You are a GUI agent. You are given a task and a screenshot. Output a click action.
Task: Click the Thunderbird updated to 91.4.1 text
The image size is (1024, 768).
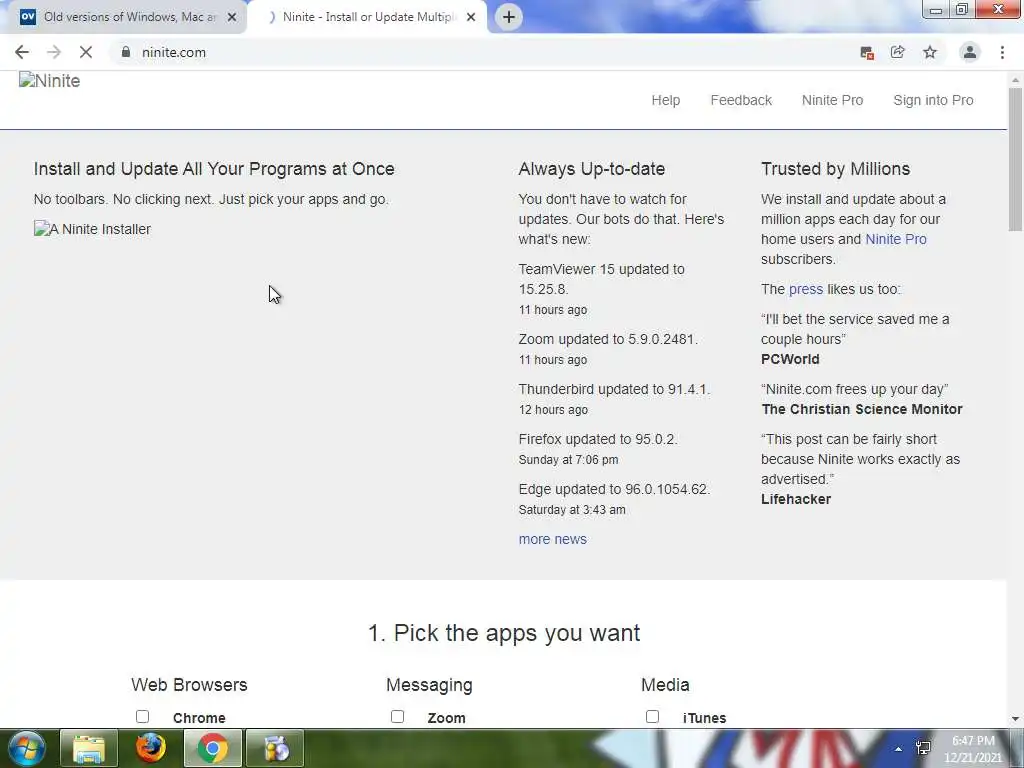(x=614, y=389)
